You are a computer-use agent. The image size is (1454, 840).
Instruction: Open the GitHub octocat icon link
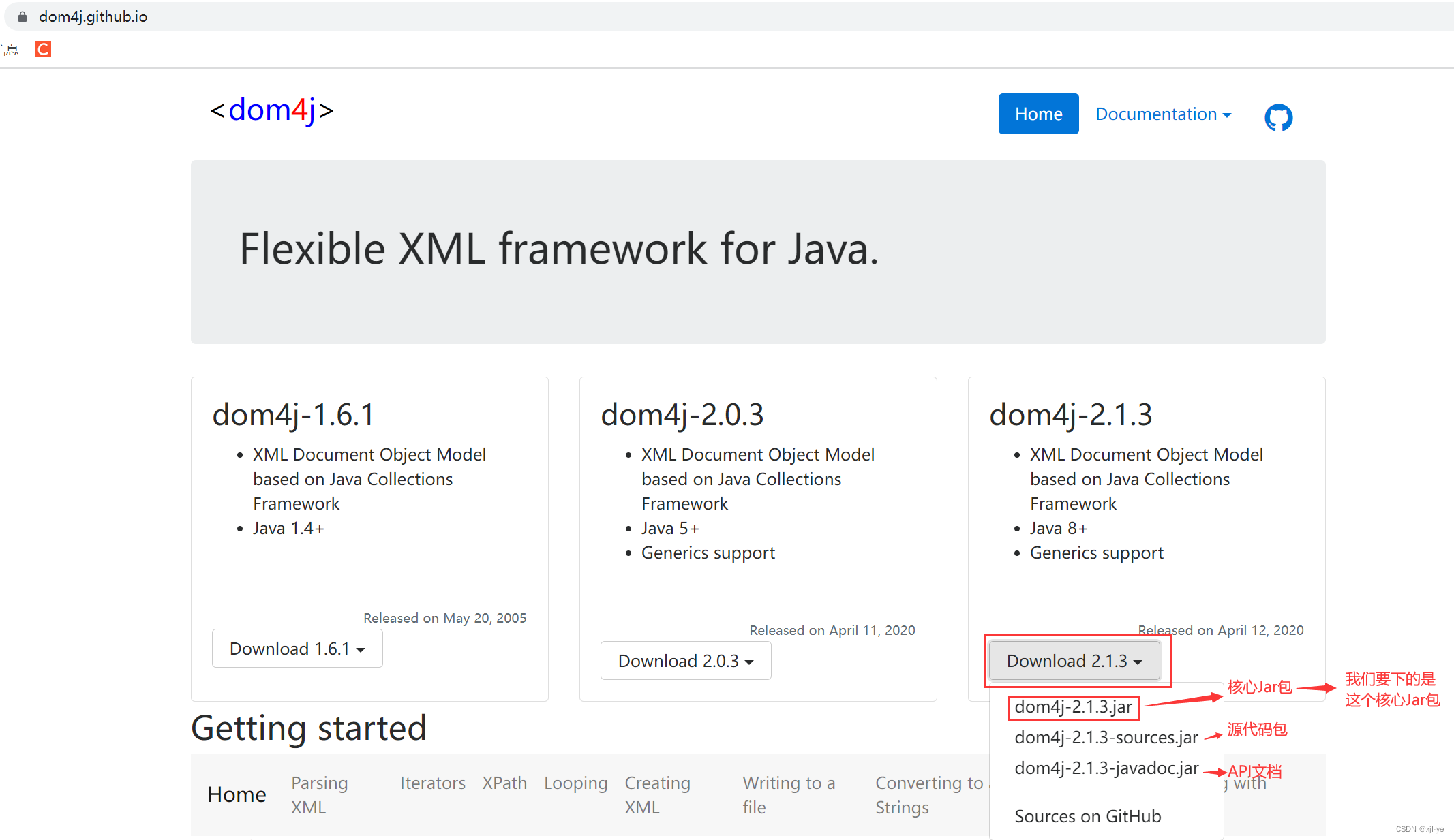point(1278,116)
